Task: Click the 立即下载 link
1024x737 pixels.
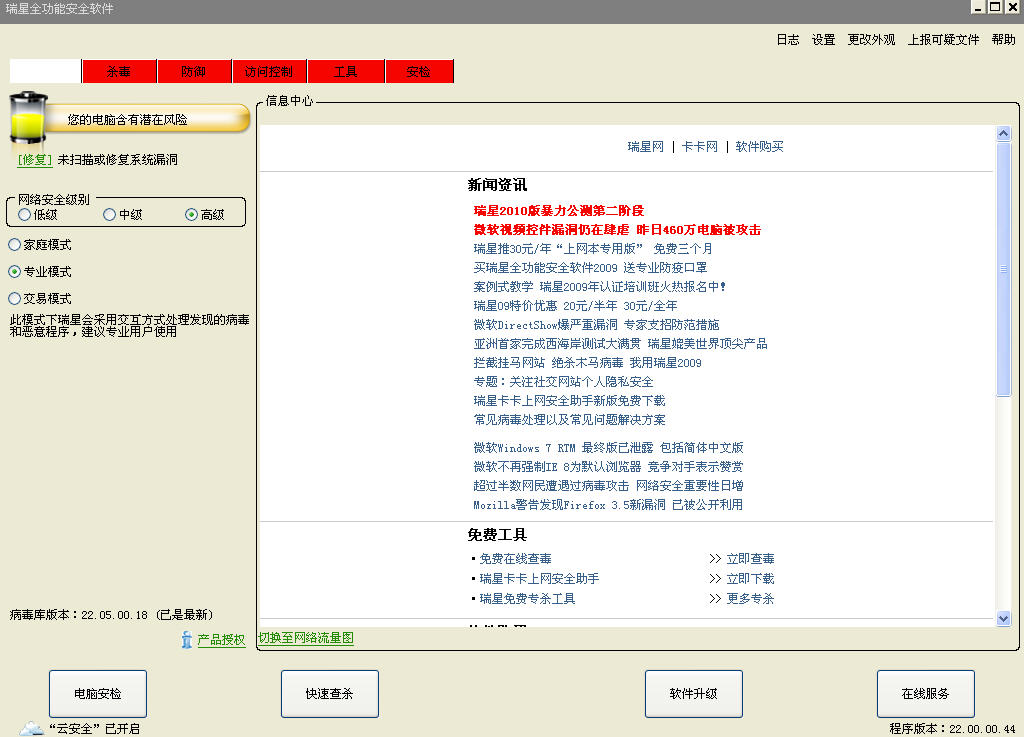Action: click(750, 578)
